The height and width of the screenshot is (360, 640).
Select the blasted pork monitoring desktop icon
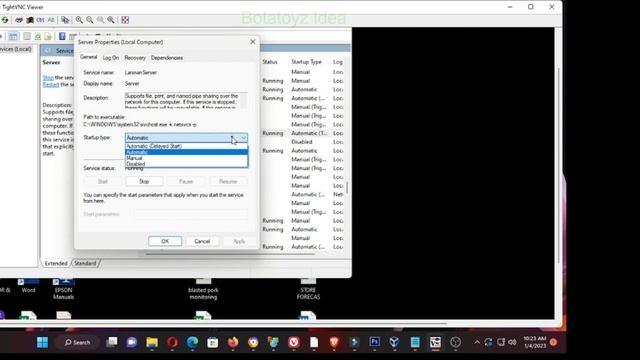[203, 290]
